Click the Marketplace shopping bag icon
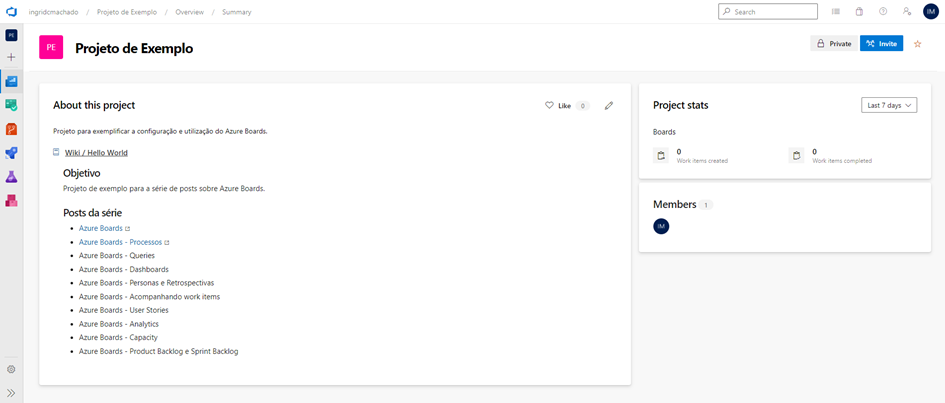This screenshot has height=403, width=945. pyautogui.click(x=859, y=12)
